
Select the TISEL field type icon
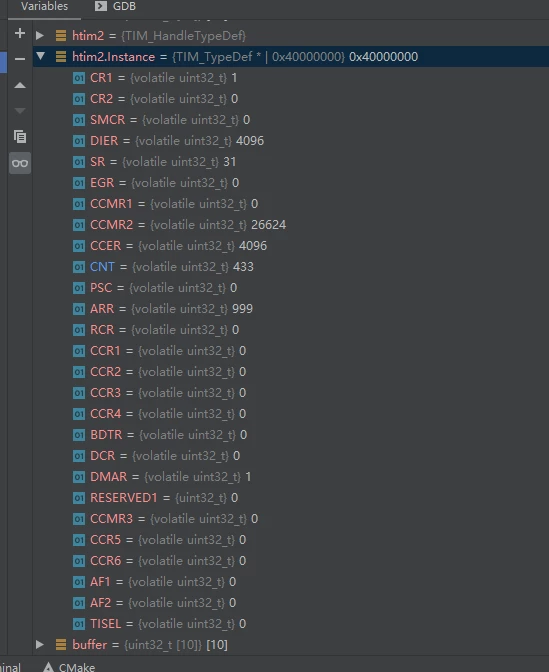click(x=79, y=624)
